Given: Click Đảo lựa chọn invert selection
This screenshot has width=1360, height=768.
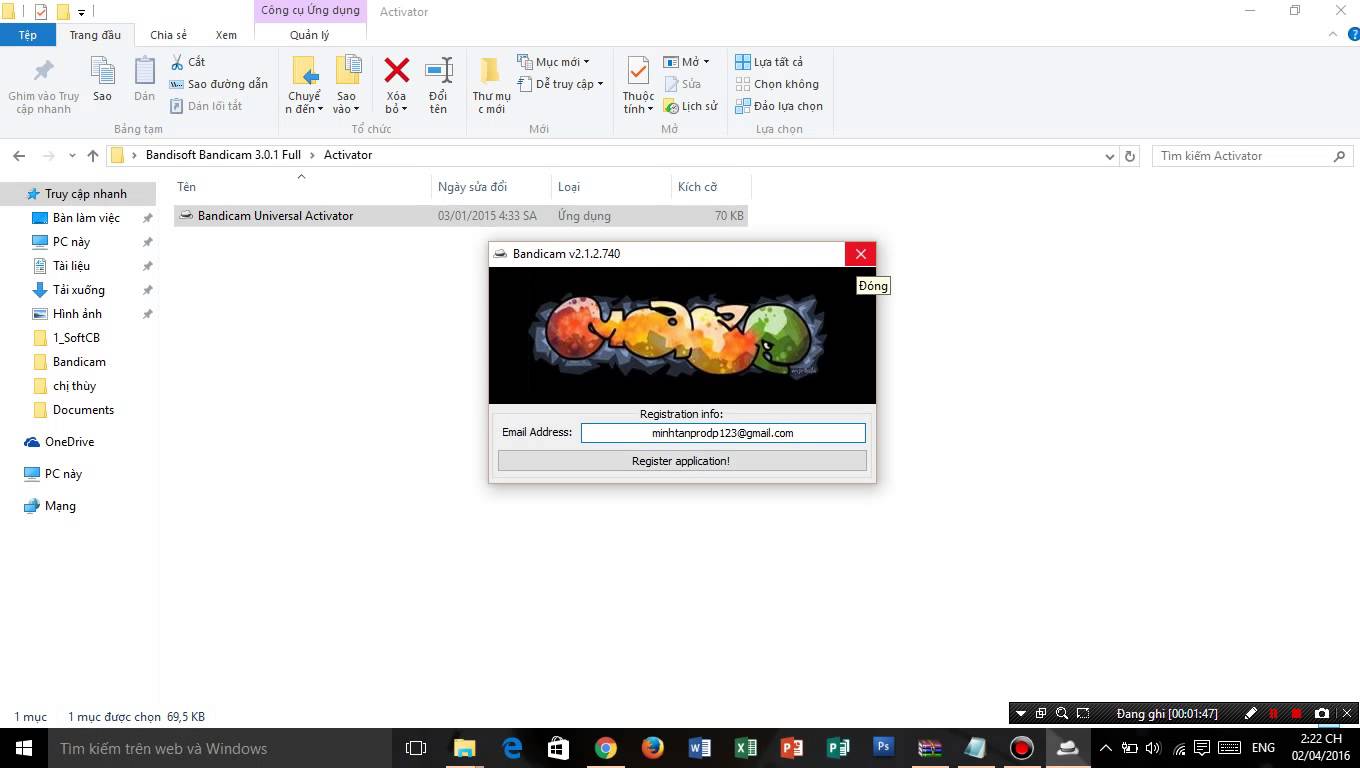Looking at the screenshot, I should (x=779, y=106).
